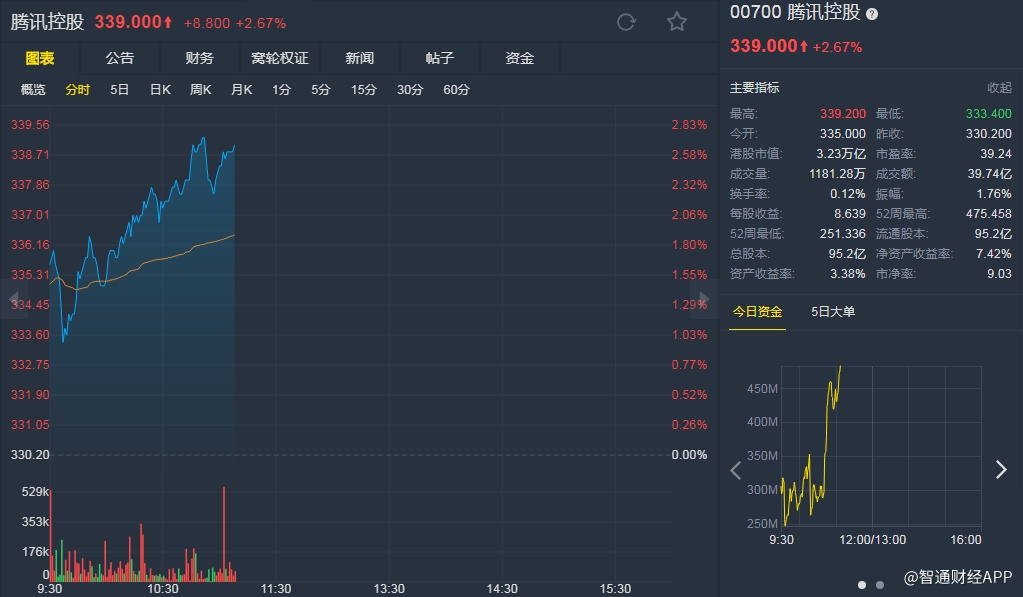Open the 今日资金 tab
The image size is (1023, 597).
(x=756, y=312)
